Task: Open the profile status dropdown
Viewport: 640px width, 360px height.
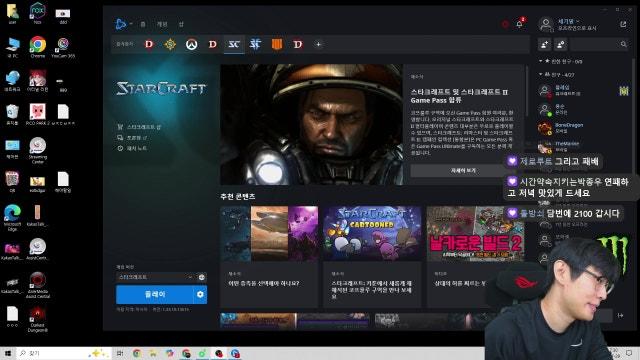Action: click(x=569, y=21)
